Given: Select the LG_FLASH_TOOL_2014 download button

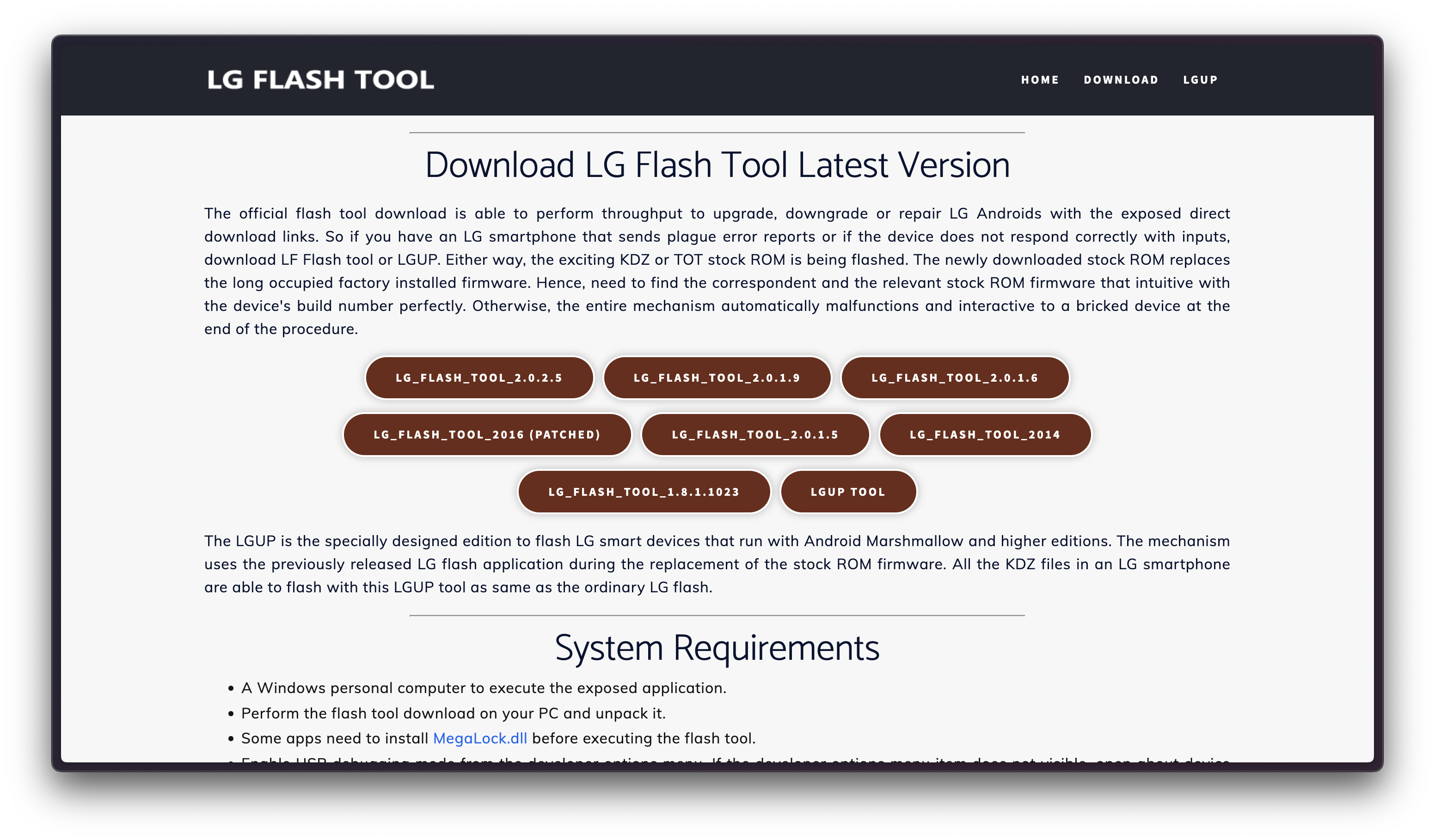Looking at the screenshot, I should [985, 435].
